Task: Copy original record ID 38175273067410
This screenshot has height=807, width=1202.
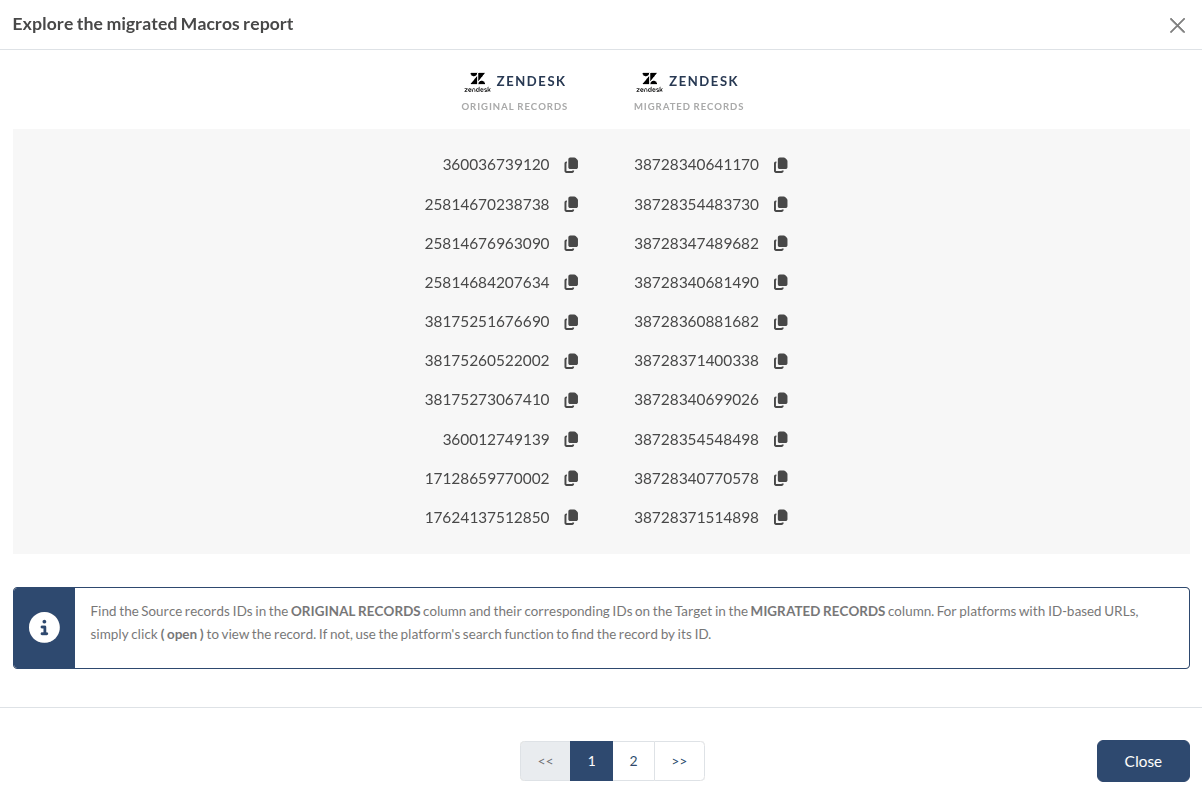Action: (571, 400)
